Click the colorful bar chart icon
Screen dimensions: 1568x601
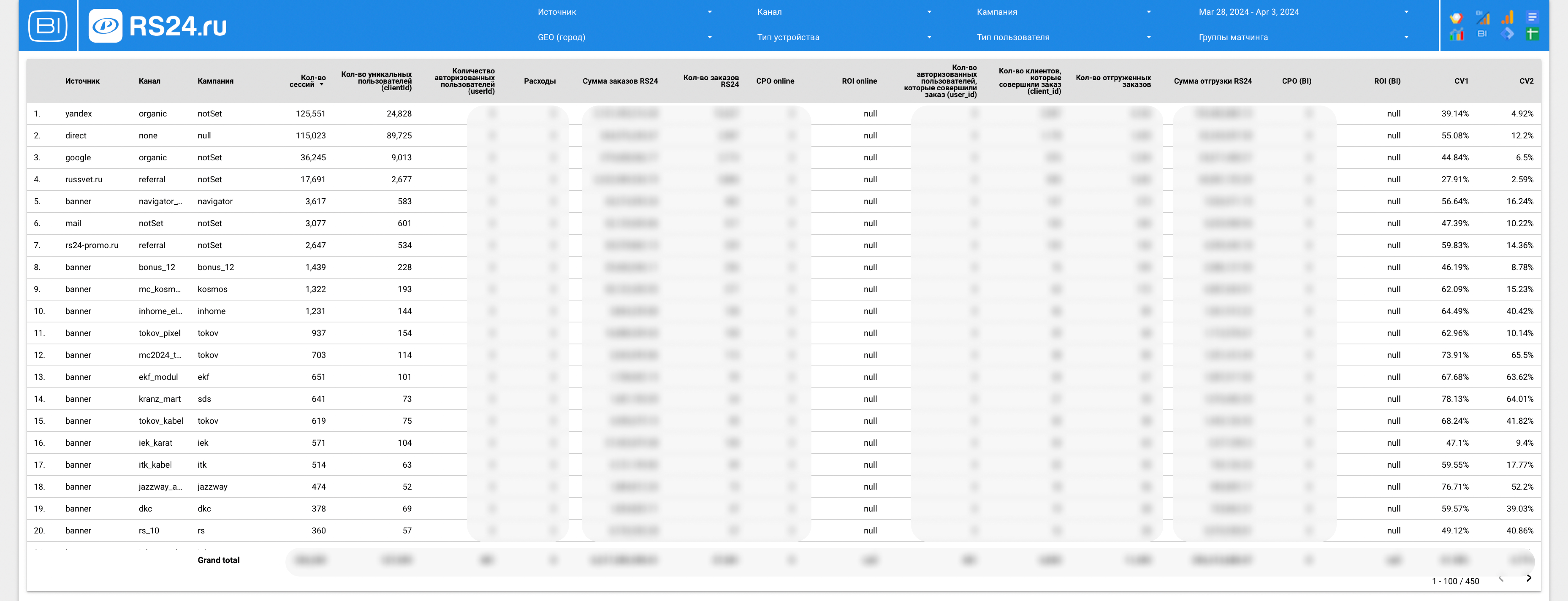point(1457,33)
